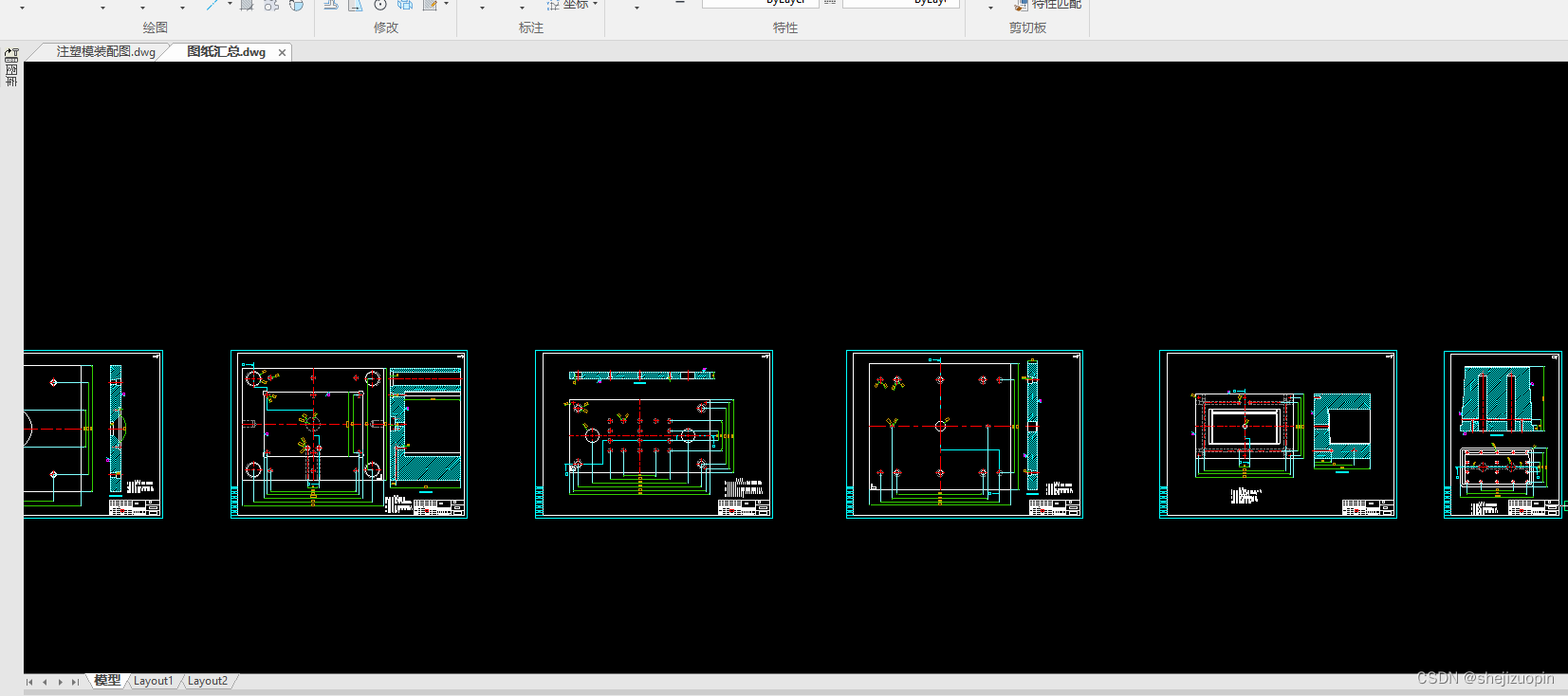The image size is (1568, 696).
Task: Select the sheet with long top section view
Action: pyautogui.click(x=654, y=434)
